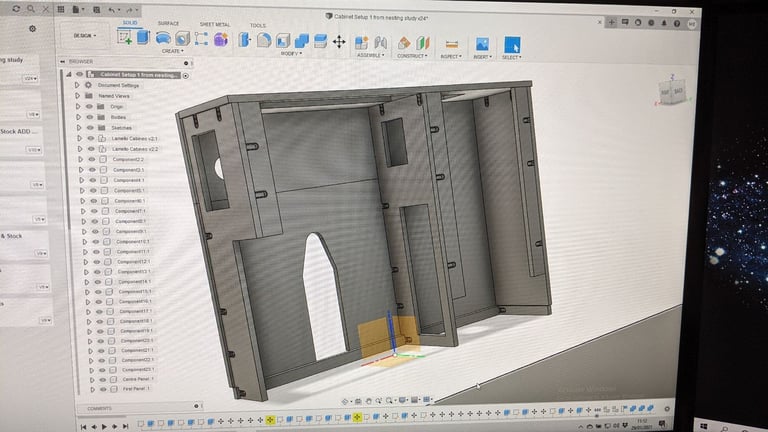Select the Offset Face tool

[x=320, y=41]
